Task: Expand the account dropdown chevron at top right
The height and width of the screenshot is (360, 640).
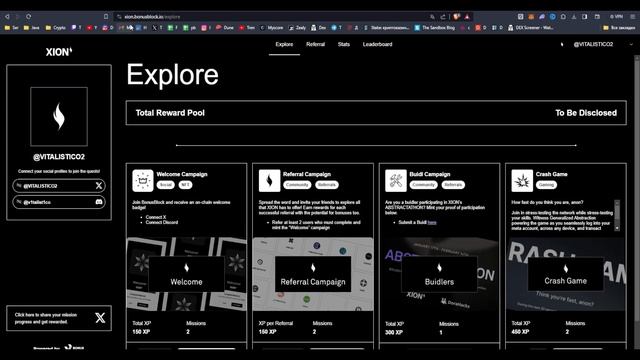Action: [631, 44]
